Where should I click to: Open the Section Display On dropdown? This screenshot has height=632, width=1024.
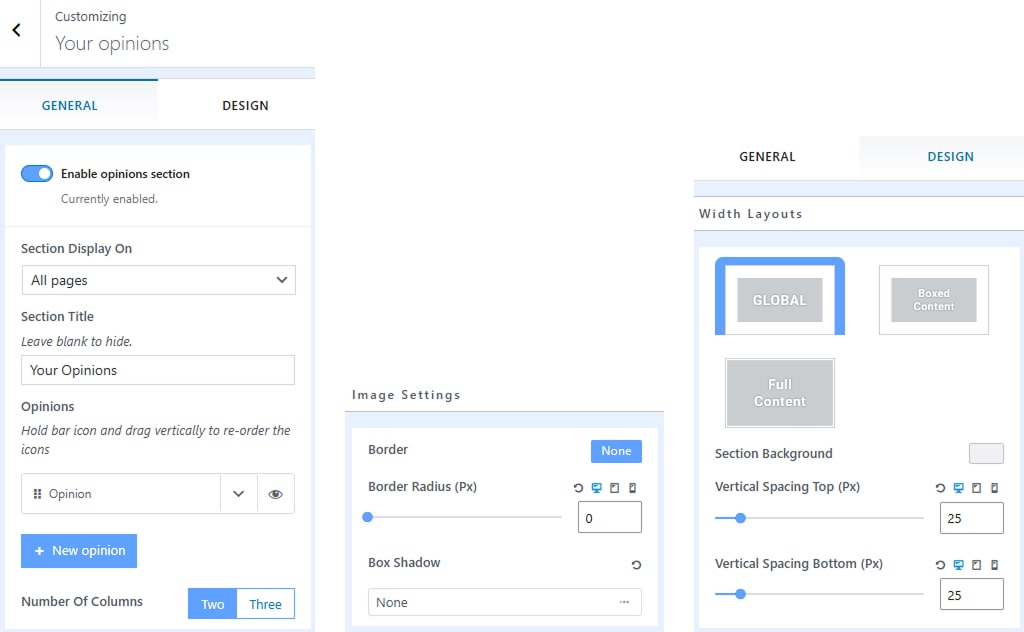pyautogui.click(x=158, y=280)
